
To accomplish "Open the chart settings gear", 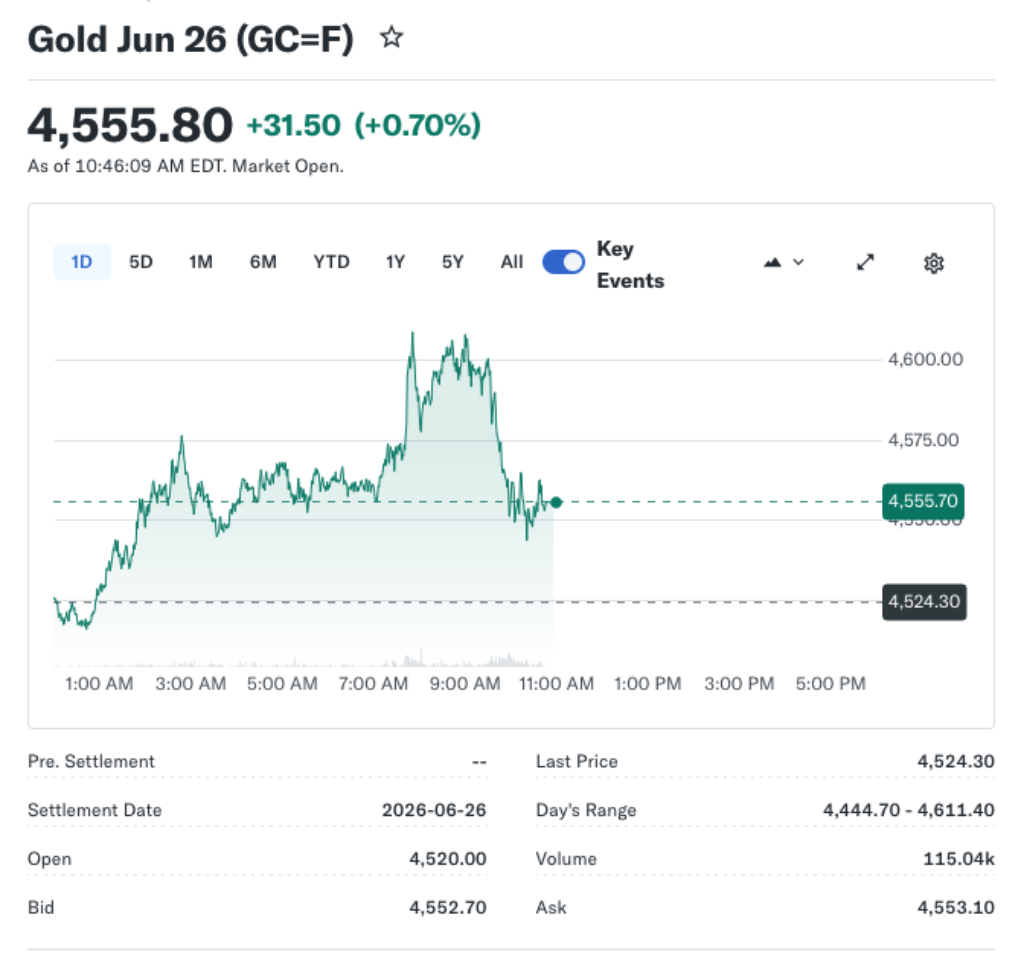I will pos(934,262).
